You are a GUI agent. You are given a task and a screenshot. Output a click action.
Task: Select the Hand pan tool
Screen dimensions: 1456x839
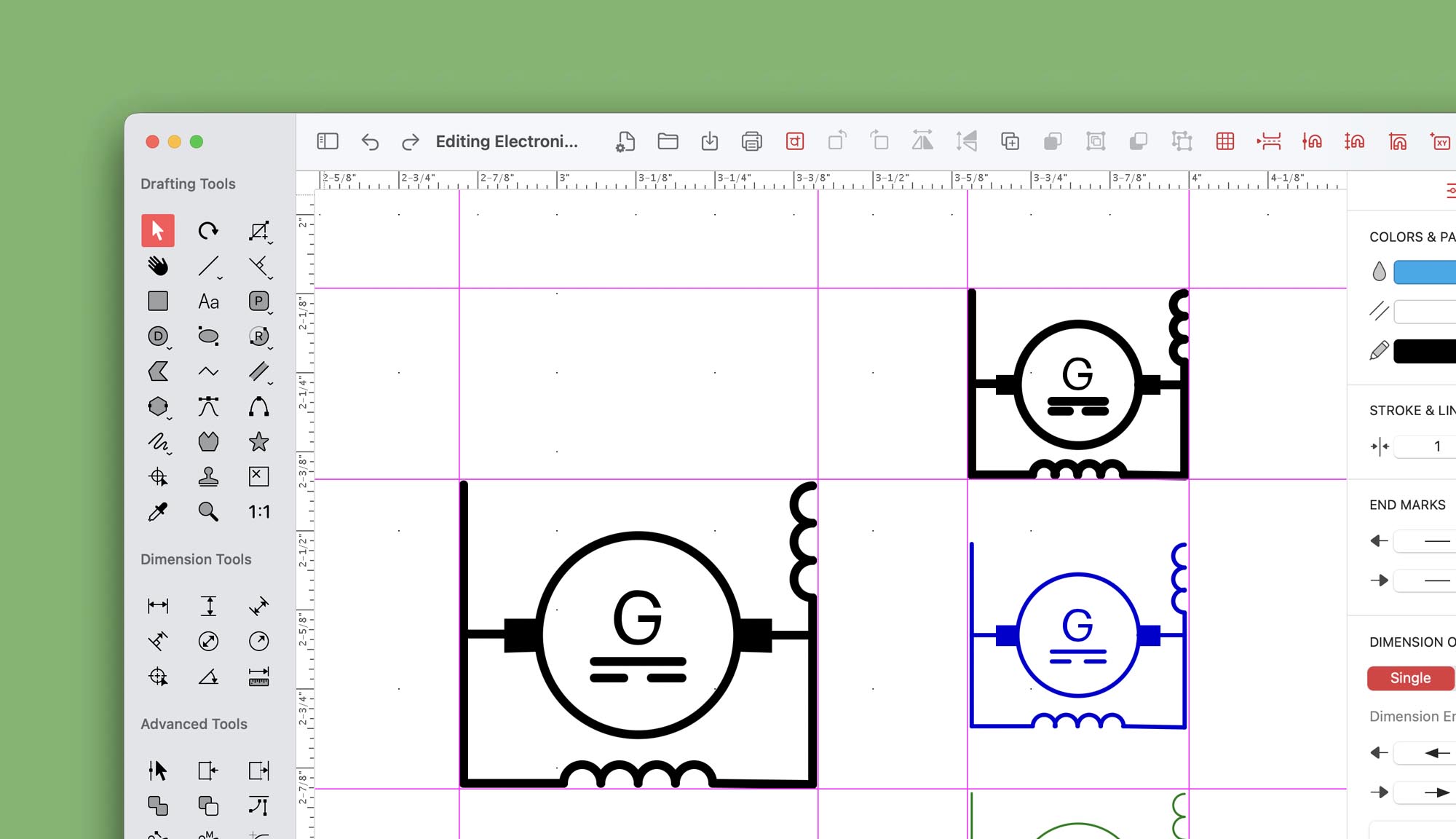click(x=157, y=266)
